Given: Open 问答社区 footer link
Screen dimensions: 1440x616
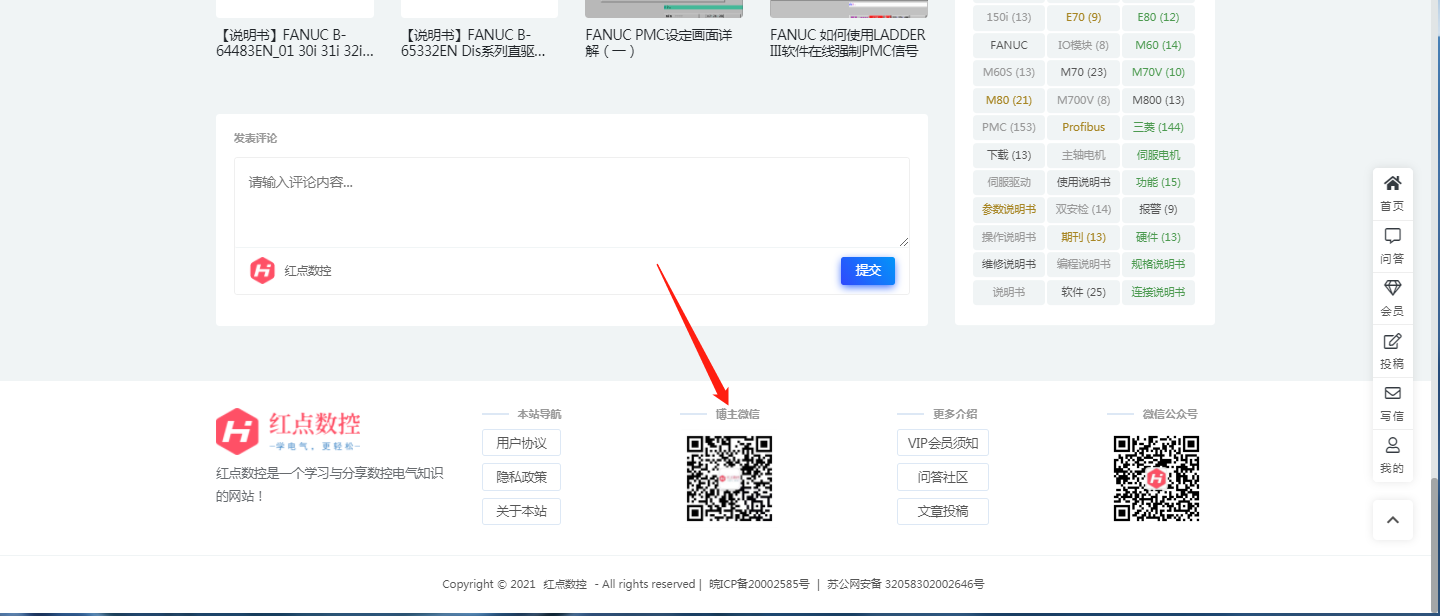Looking at the screenshot, I should [x=943, y=477].
